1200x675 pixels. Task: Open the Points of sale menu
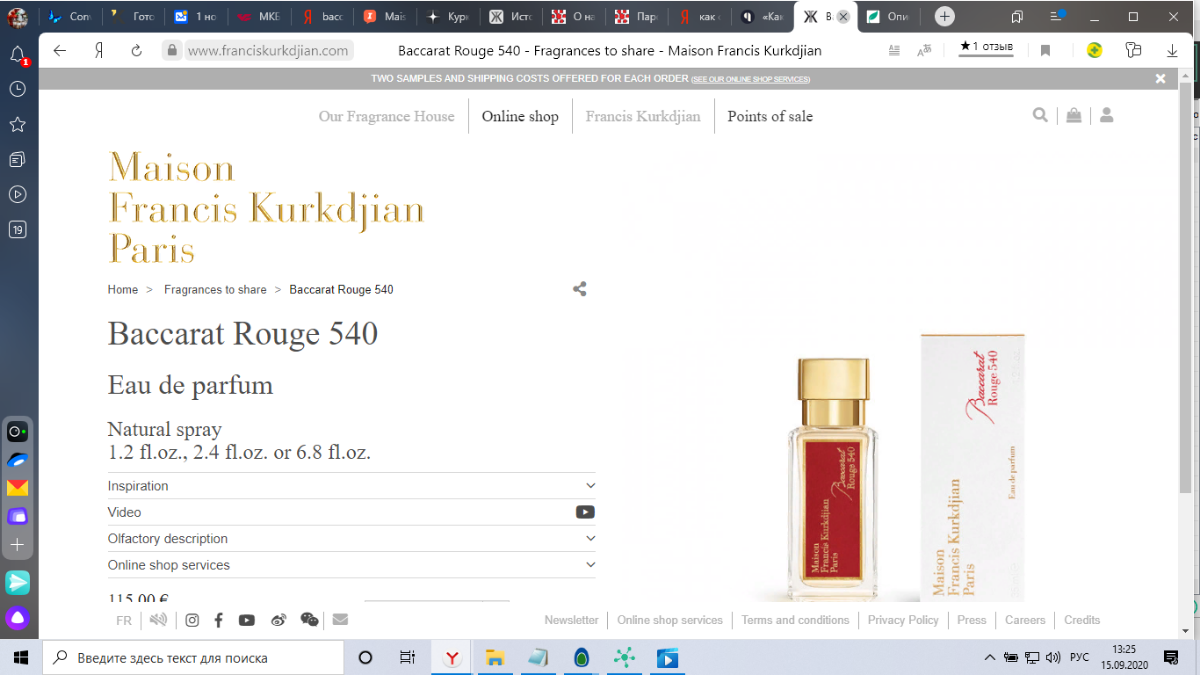tap(770, 116)
